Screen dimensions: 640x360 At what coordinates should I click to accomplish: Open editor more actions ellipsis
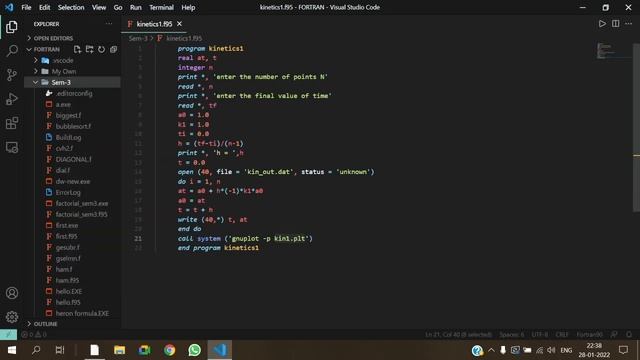pos(629,24)
